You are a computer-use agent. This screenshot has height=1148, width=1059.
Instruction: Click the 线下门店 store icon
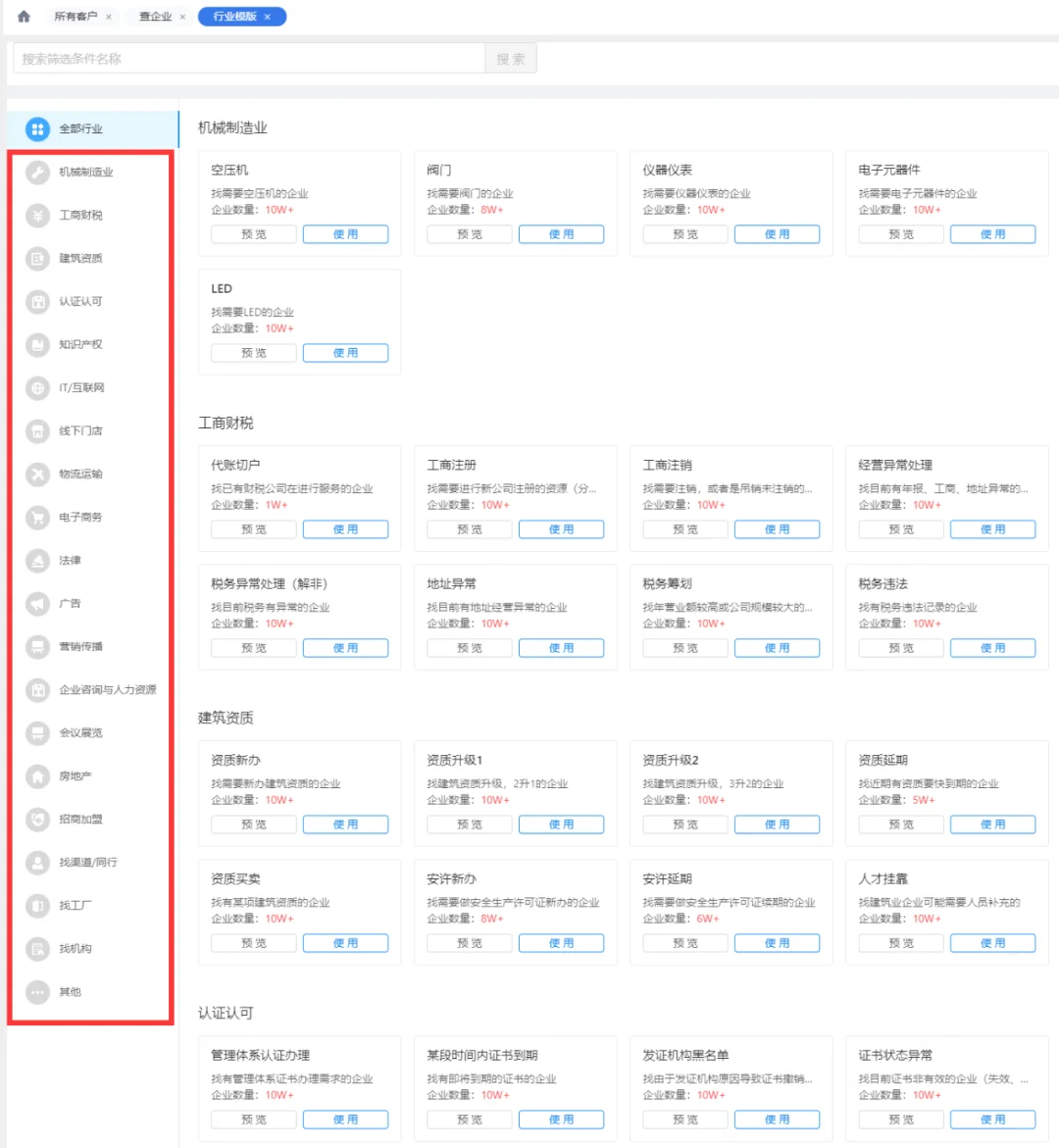point(37,431)
